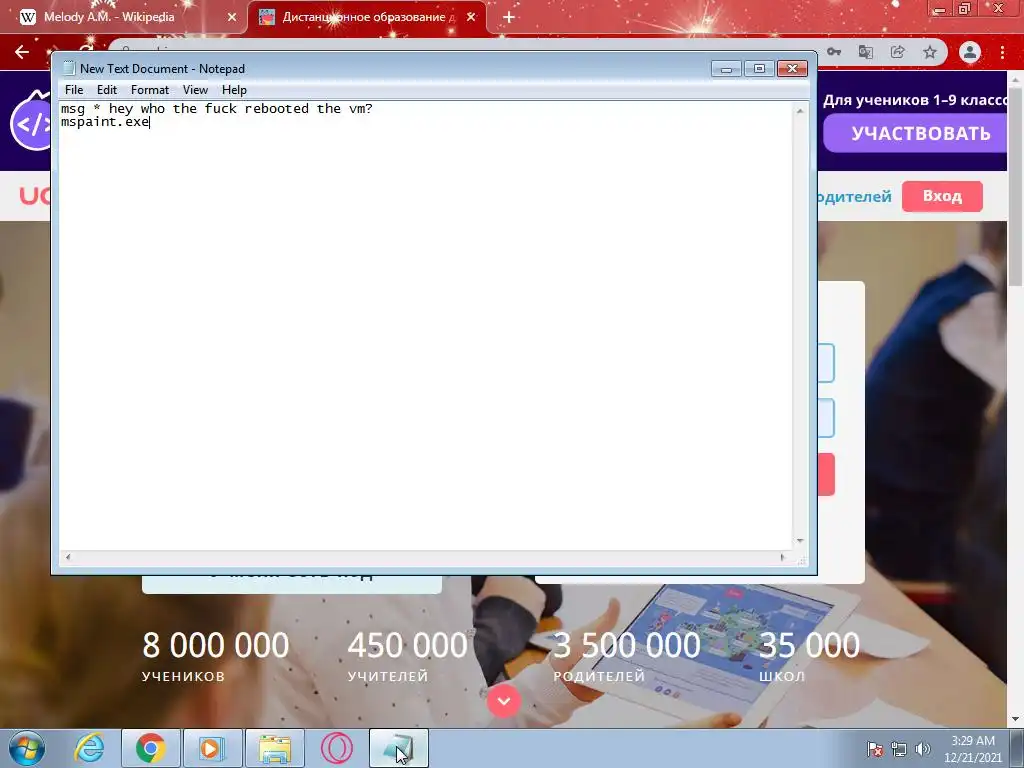Click the Show desktop strip on the taskbar

coord(1017,748)
